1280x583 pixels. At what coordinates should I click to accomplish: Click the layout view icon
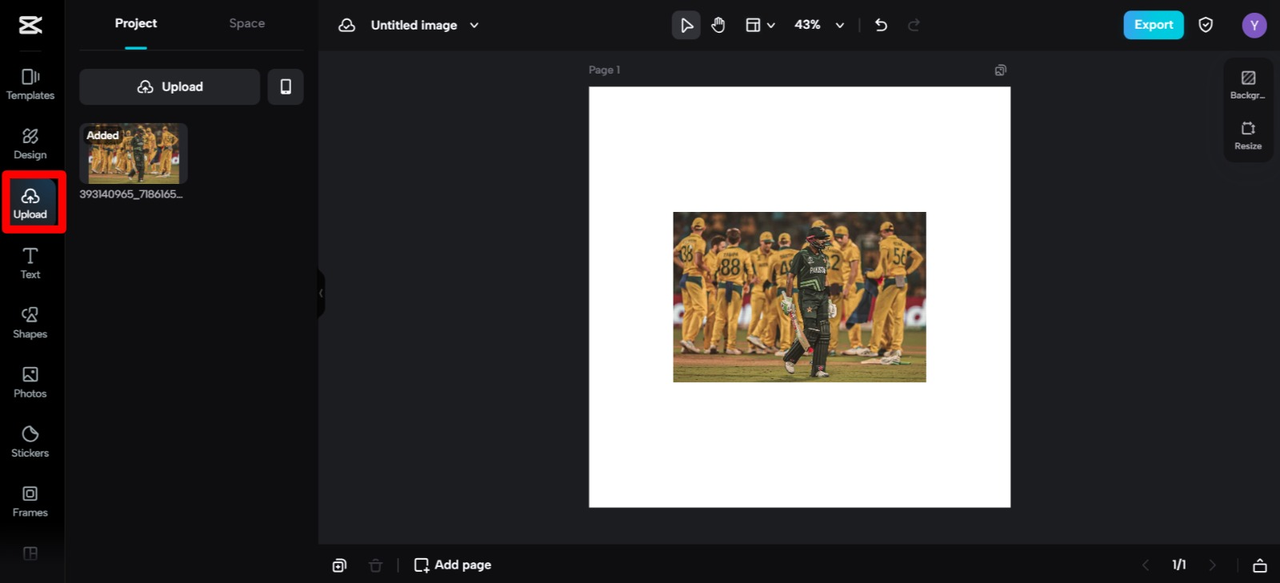pyautogui.click(x=753, y=25)
